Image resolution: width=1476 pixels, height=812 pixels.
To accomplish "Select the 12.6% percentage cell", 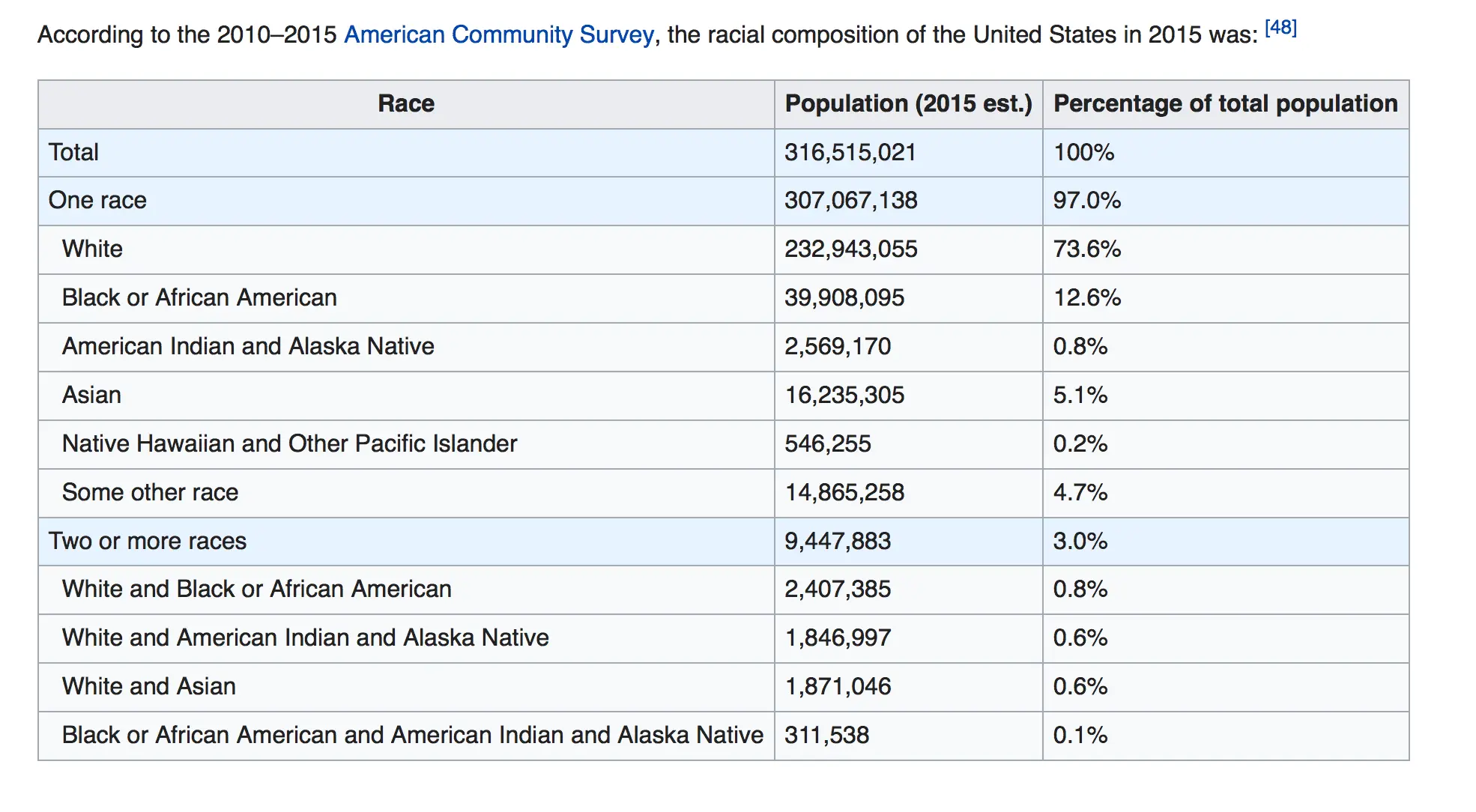I will click(x=1087, y=297).
